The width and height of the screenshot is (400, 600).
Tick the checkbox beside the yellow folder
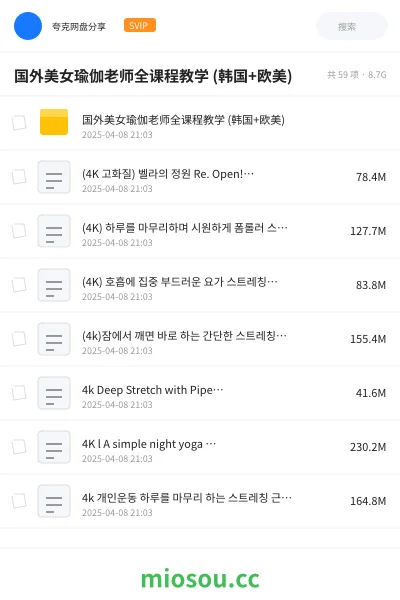[19, 123]
